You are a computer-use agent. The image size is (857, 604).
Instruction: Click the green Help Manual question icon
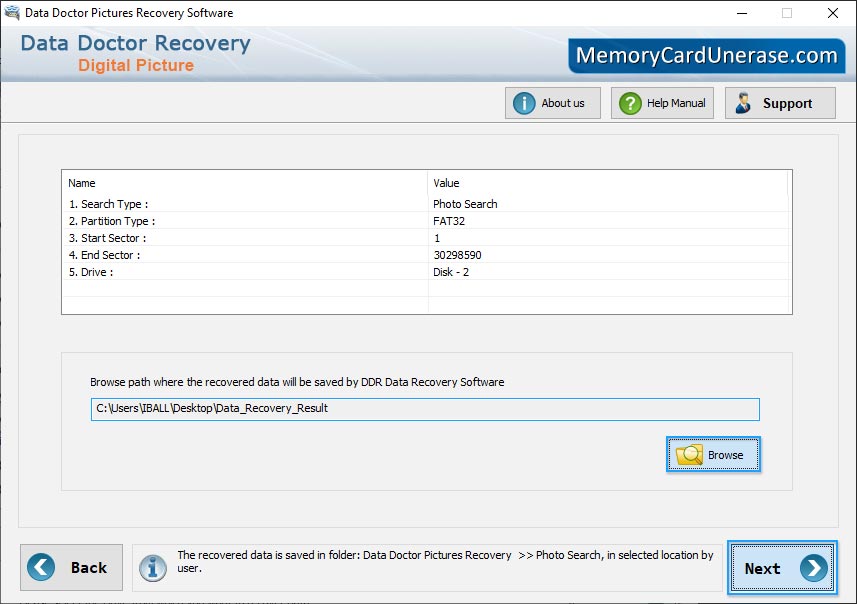point(630,103)
